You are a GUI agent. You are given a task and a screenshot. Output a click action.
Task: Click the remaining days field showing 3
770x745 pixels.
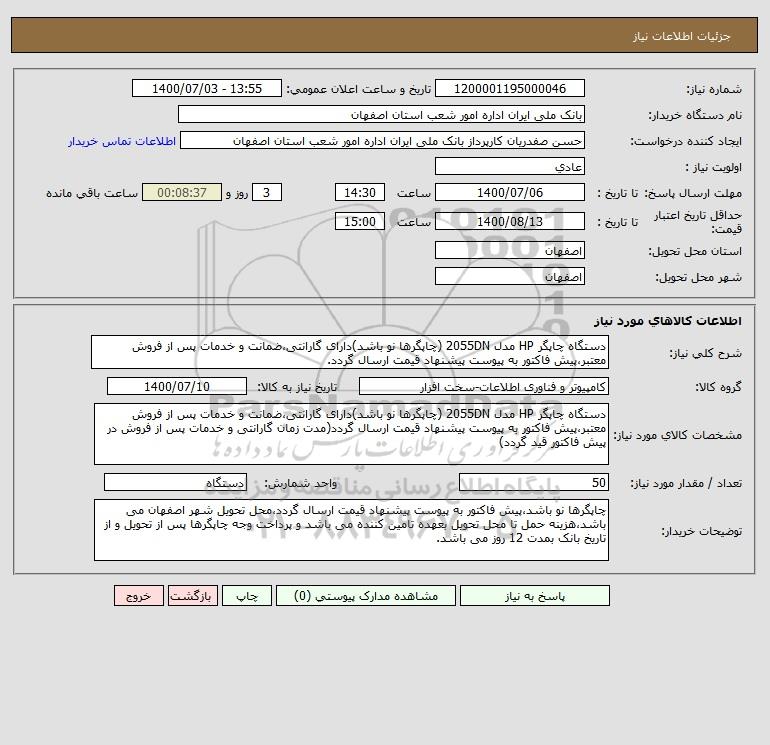(x=267, y=193)
